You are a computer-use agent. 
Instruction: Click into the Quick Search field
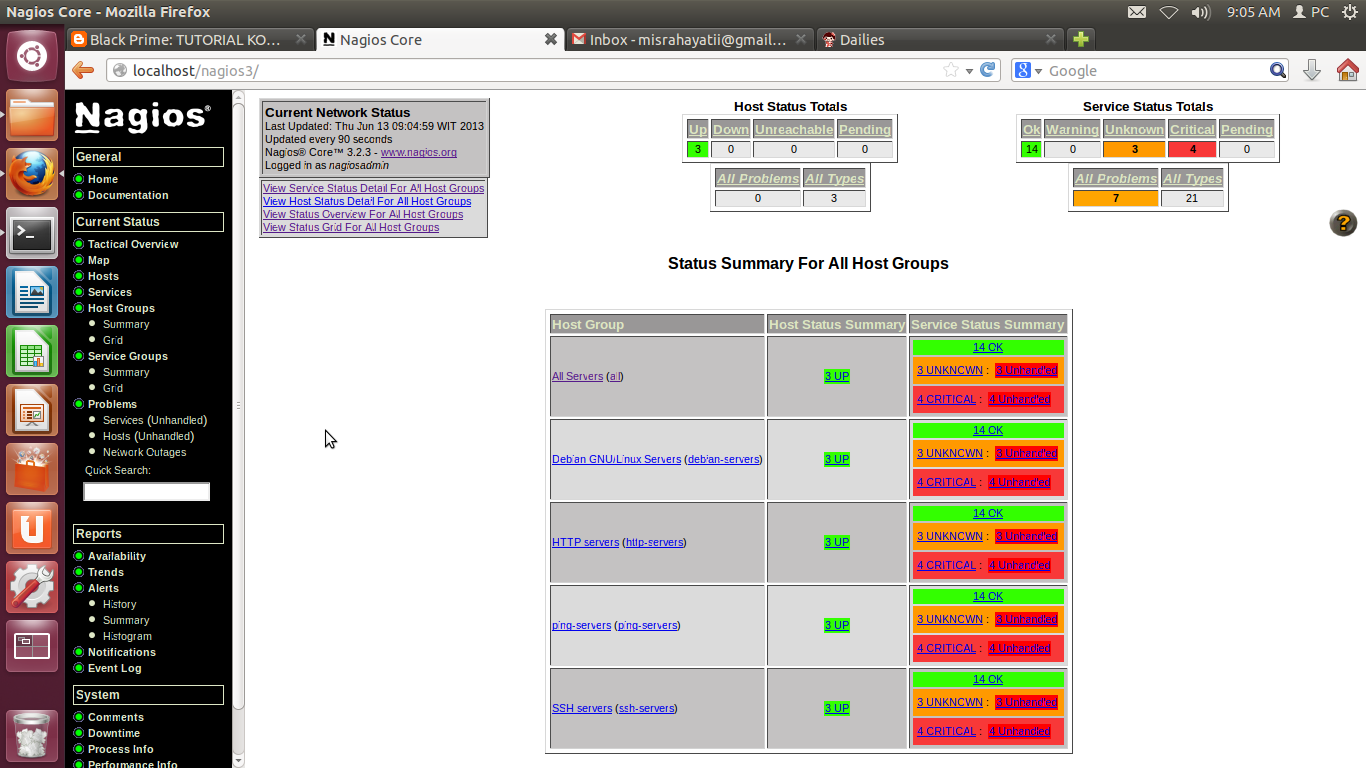[146, 491]
